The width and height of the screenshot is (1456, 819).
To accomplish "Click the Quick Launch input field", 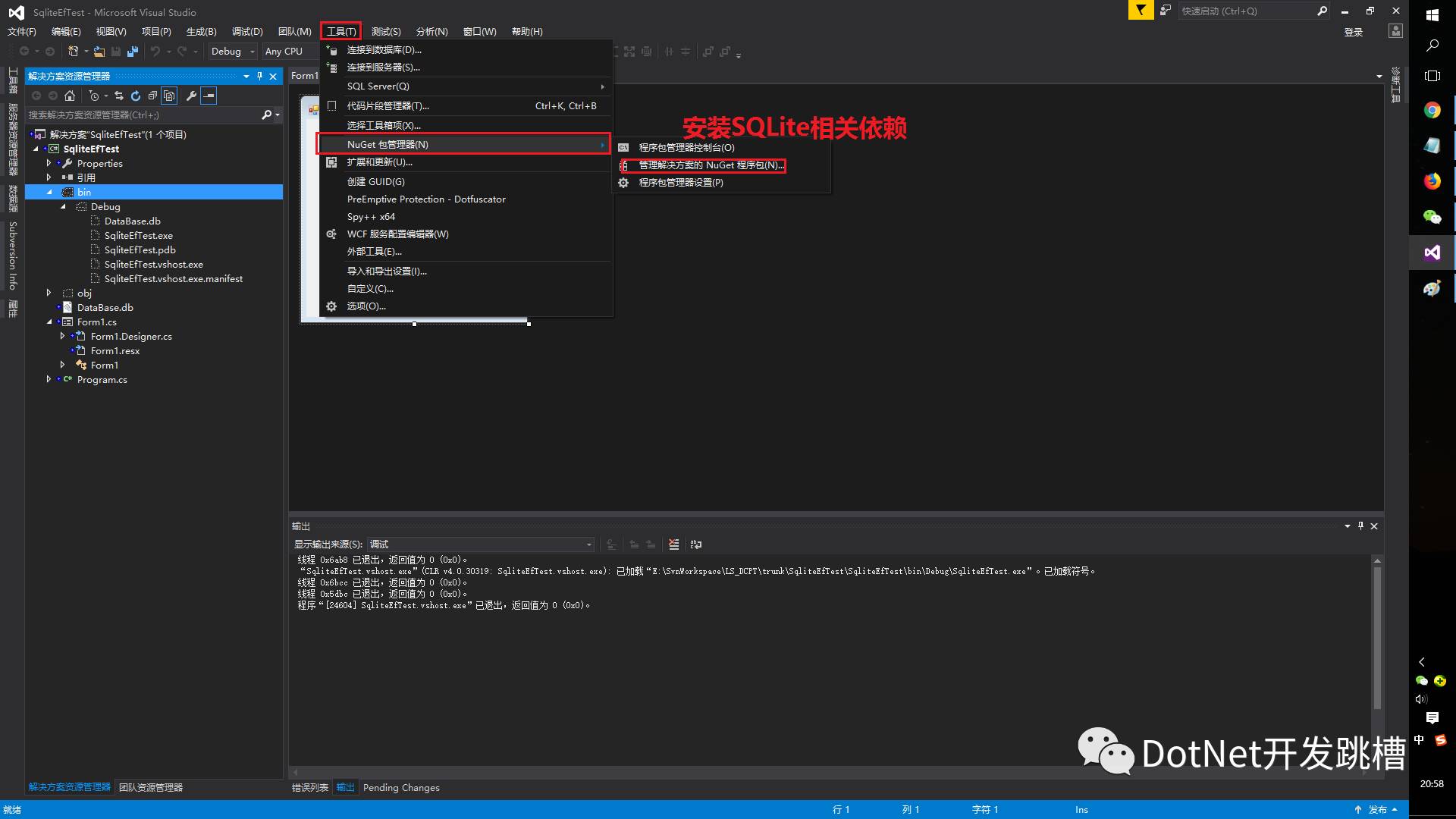I will coord(1246,11).
